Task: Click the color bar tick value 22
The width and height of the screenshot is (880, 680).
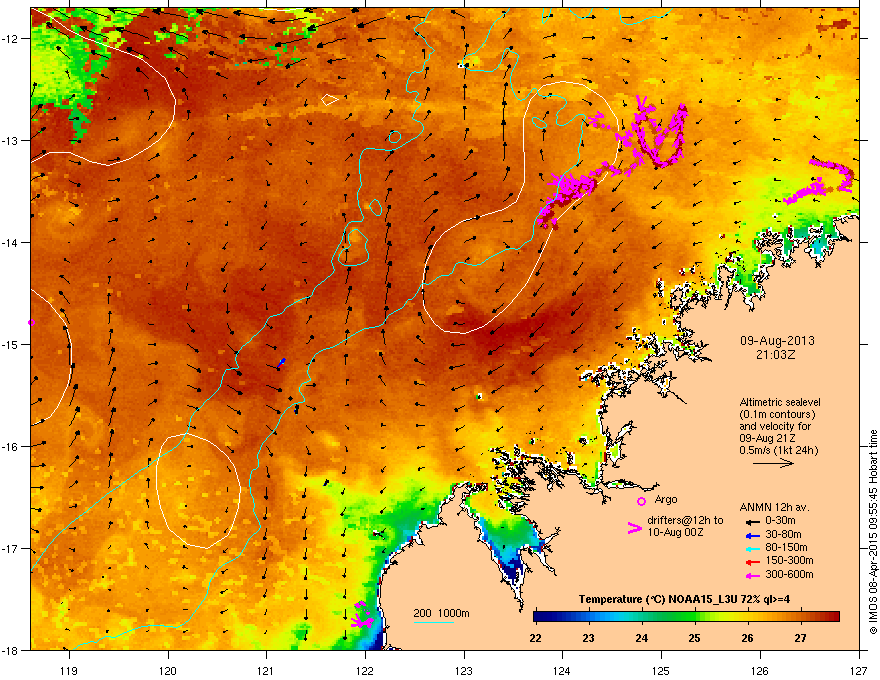Action: tap(535, 638)
